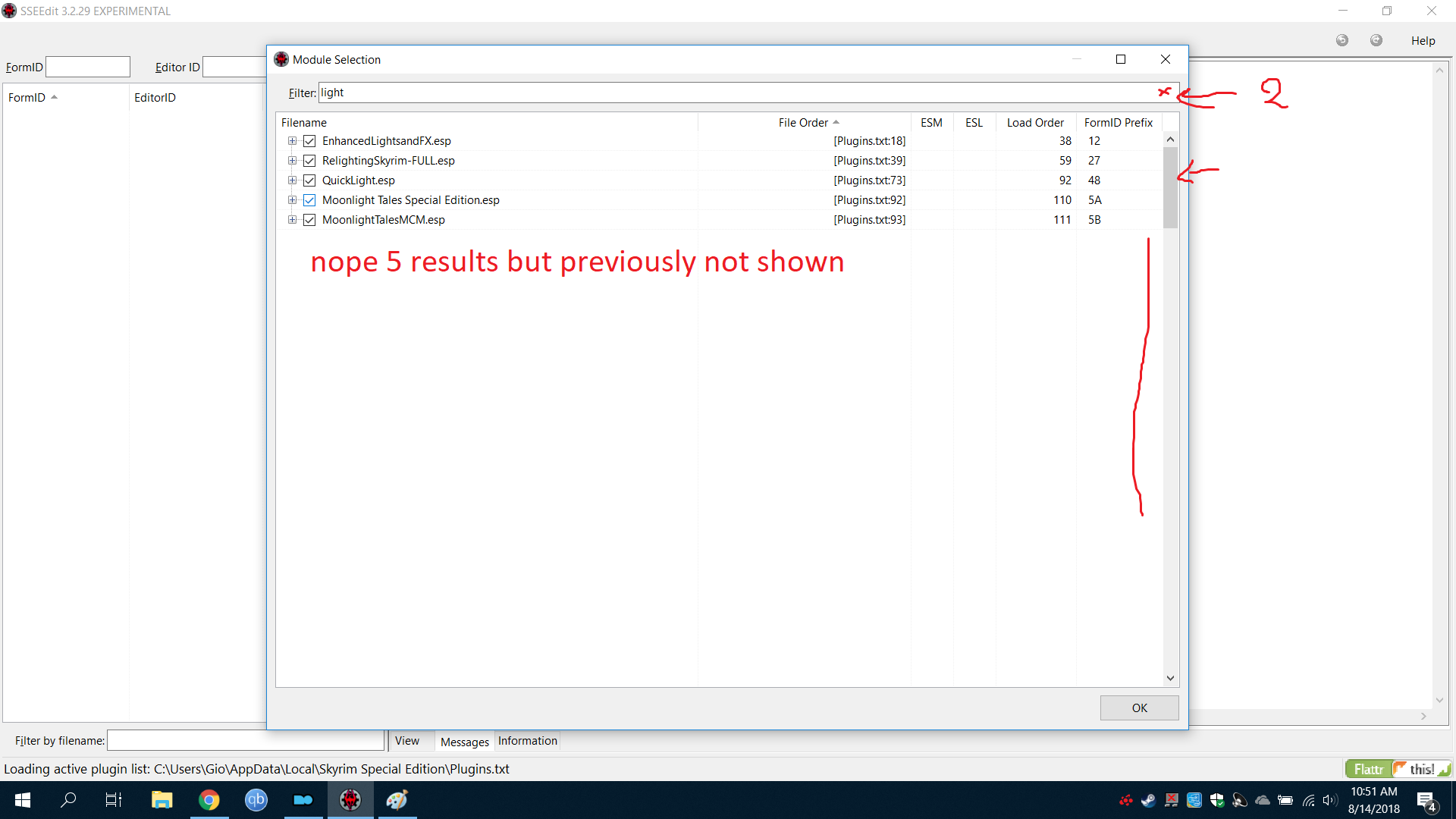Switch to the Messages tab
Screen dimensions: 1456x819
[x=465, y=742]
